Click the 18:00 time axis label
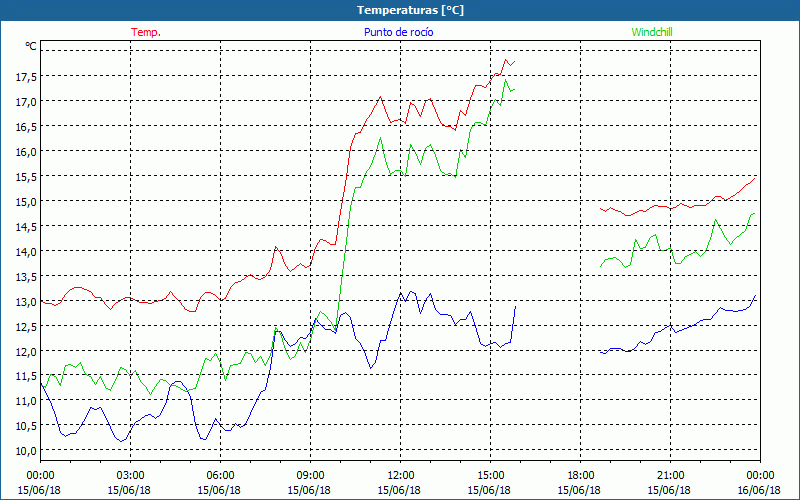Screen dimensions: 800x500 tap(580, 475)
